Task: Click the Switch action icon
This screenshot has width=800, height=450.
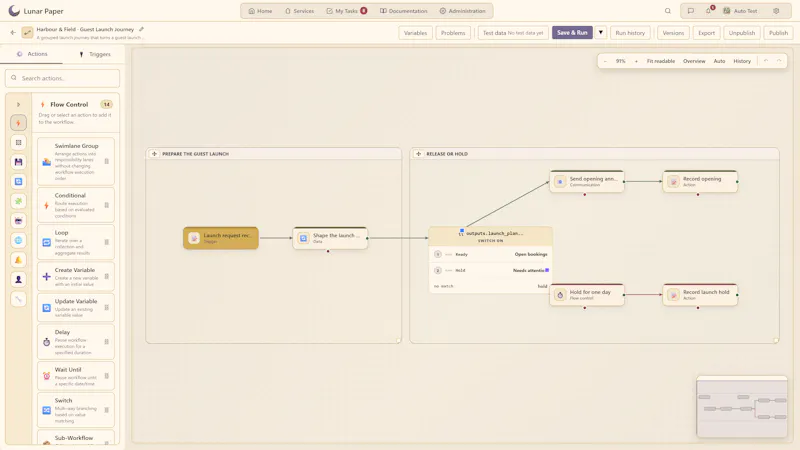Action: [x=46, y=410]
